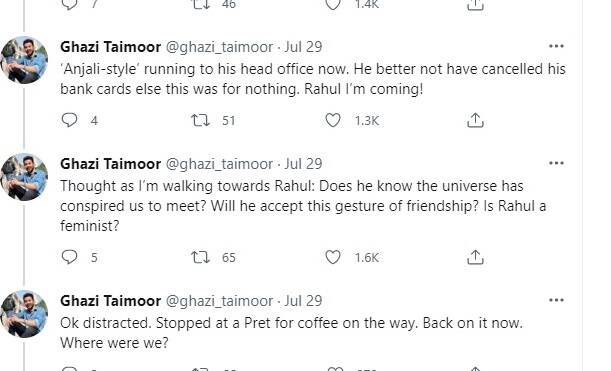Share the 'walking towards Rahul' tweet
This screenshot has height=371, width=611.
475,257
